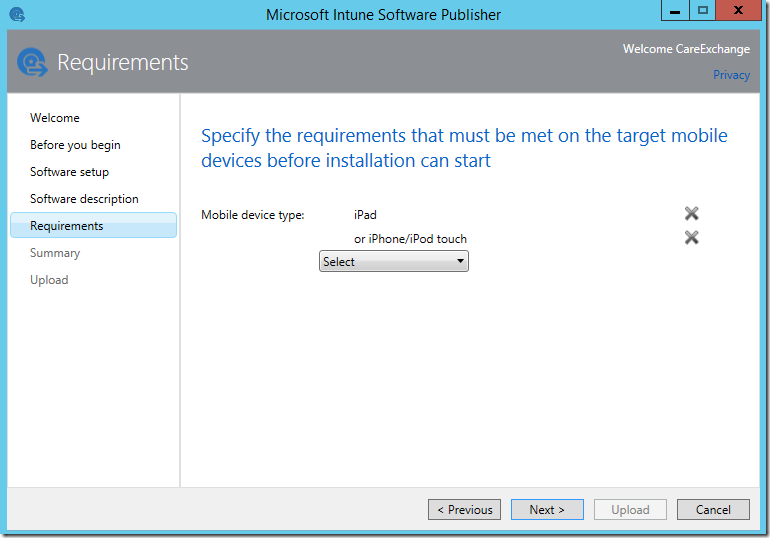Viewport: 770px width, 538px height.
Task: Click the Mobile device type label
Action: click(x=252, y=215)
